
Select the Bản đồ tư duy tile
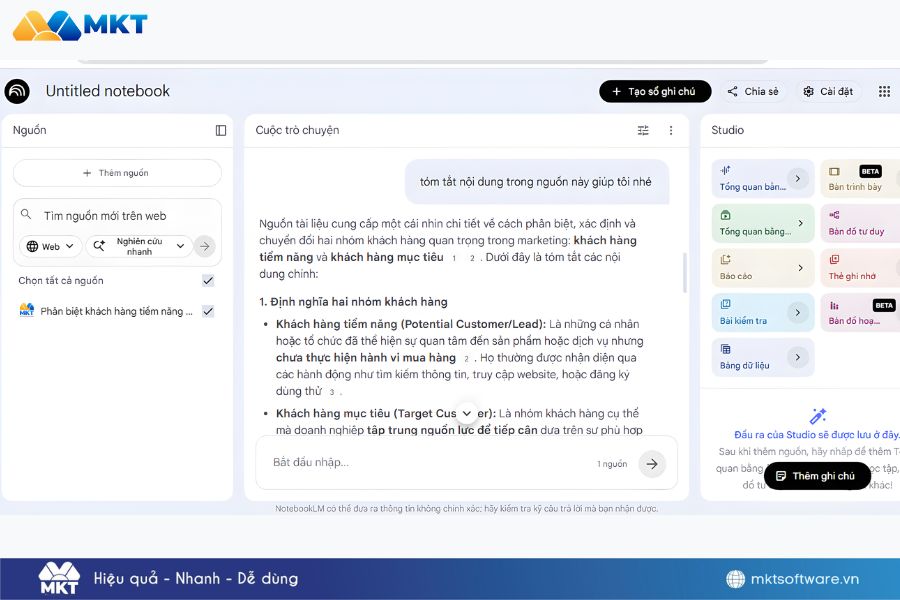tap(858, 223)
